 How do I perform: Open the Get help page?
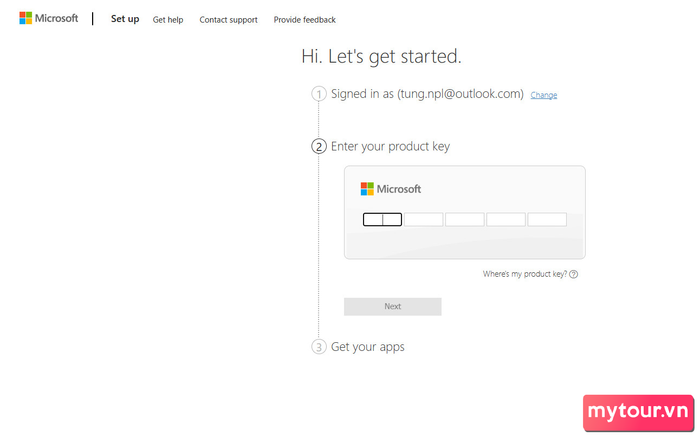click(168, 20)
